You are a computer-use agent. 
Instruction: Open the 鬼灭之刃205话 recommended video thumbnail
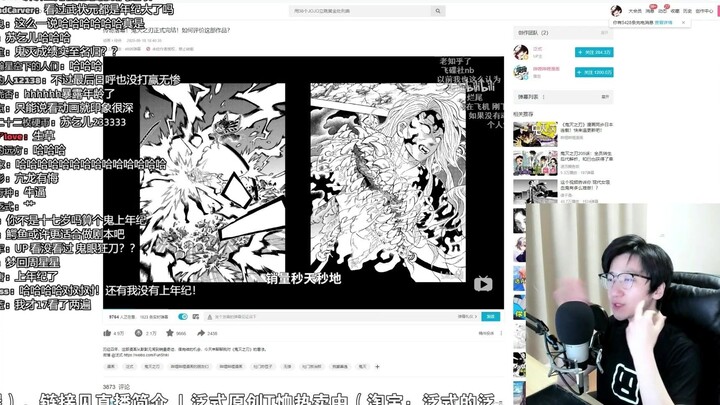(x=535, y=163)
